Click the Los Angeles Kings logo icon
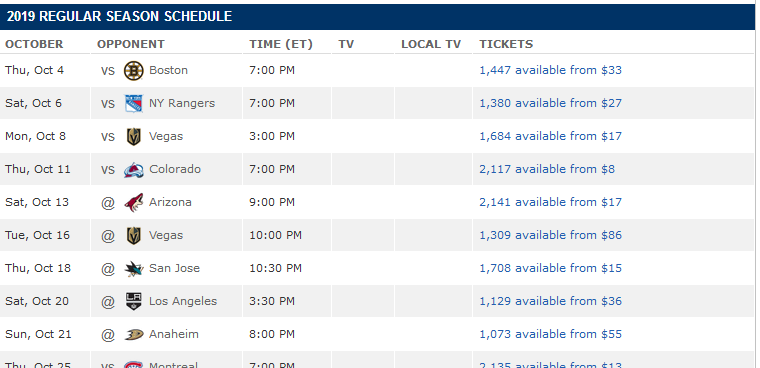Screen dimensions: 760x368 pos(133,302)
